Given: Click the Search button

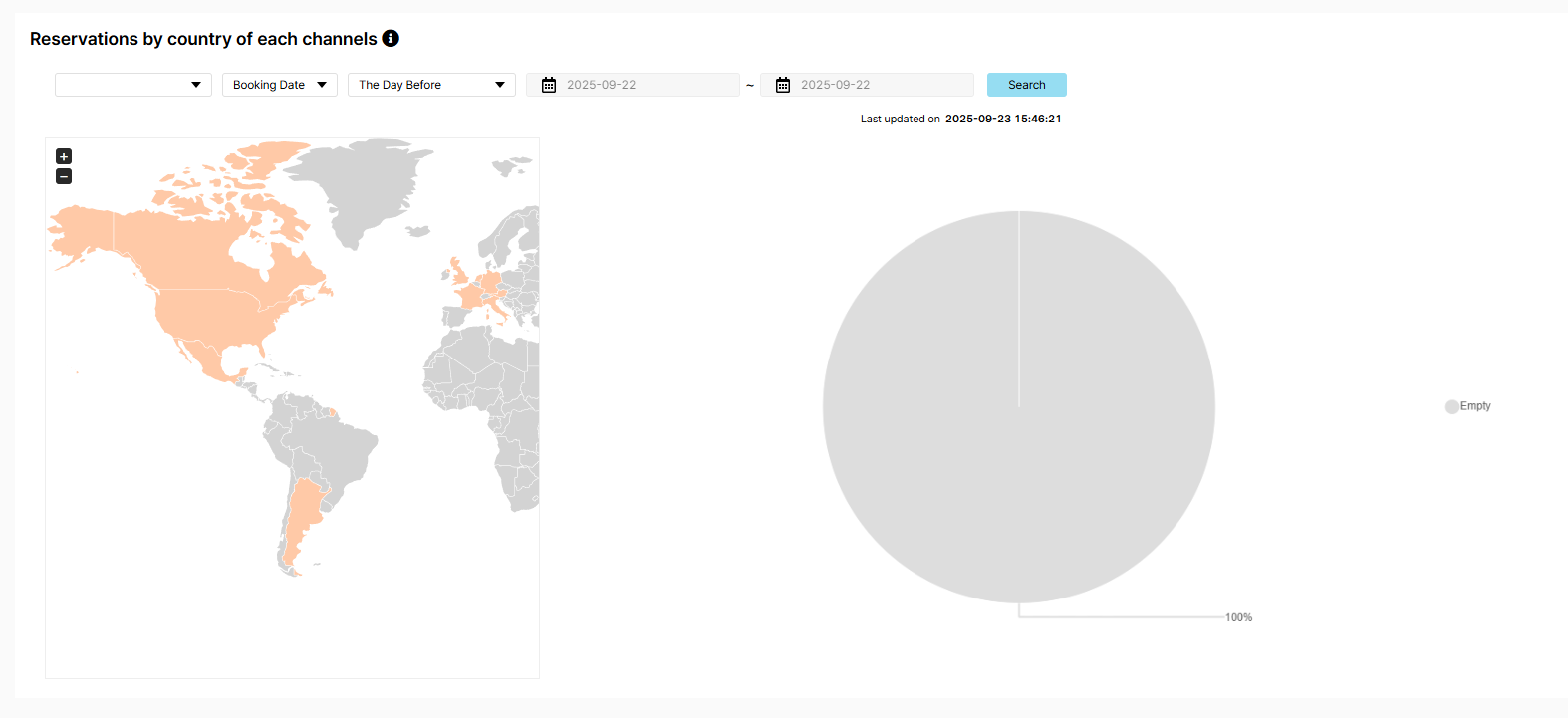Looking at the screenshot, I should point(1027,85).
